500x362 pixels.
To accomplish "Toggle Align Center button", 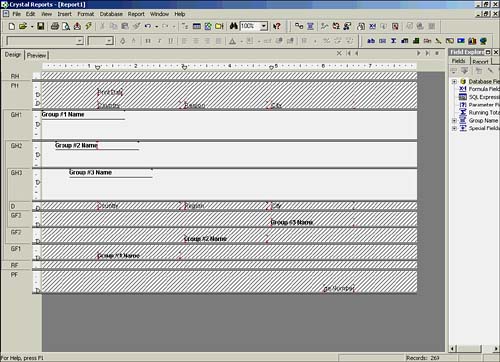I will (196, 41).
